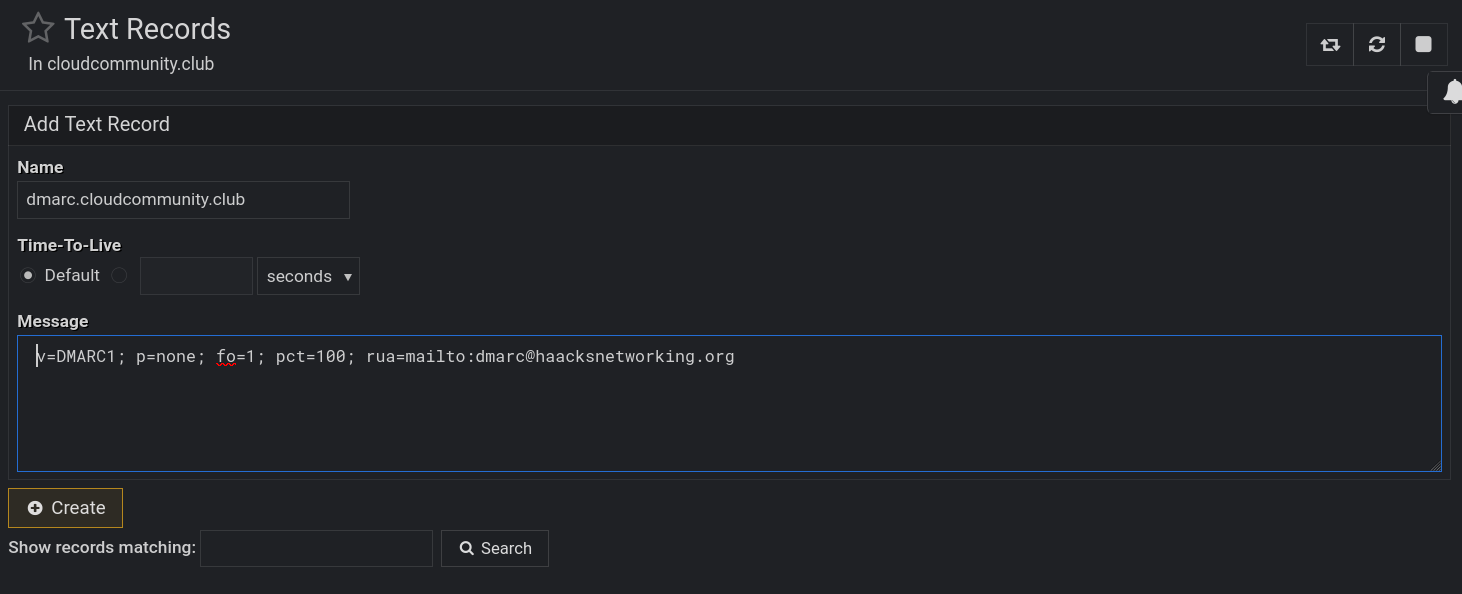Star the Text Records page as favorite
The image size is (1462, 594).
38,28
